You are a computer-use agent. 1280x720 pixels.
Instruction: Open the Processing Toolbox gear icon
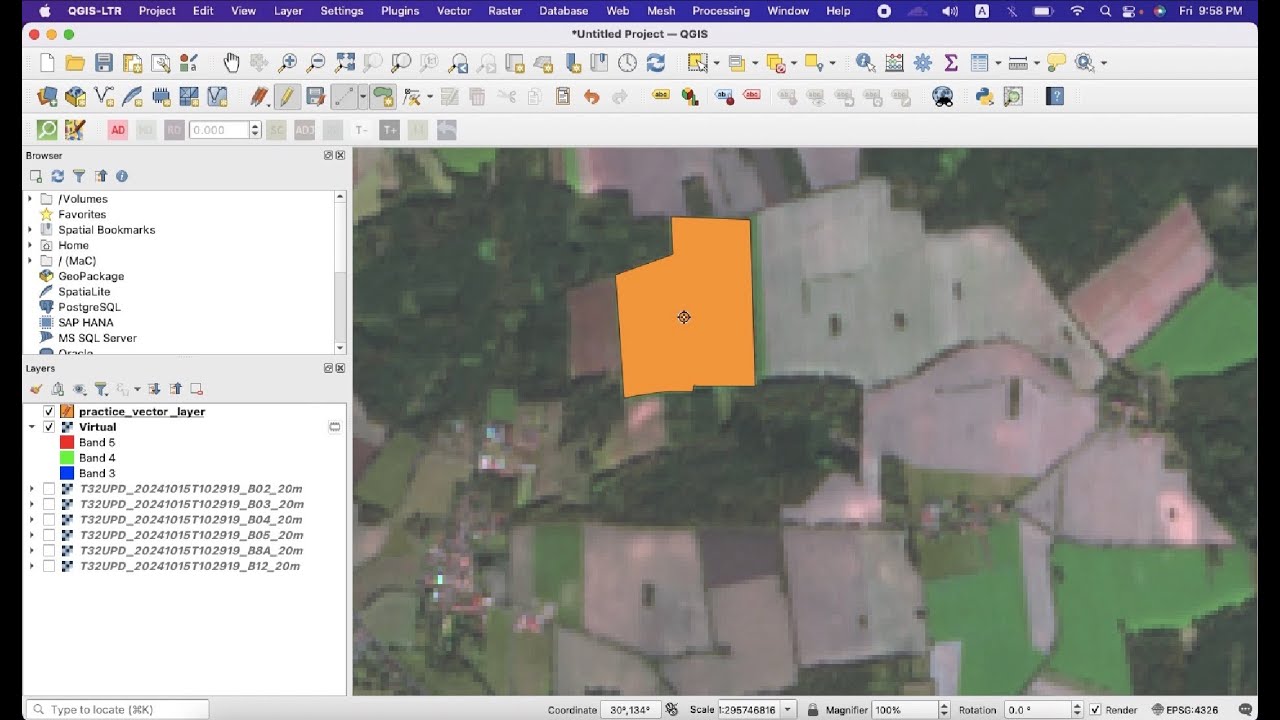pyautogui.click(x=923, y=63)
